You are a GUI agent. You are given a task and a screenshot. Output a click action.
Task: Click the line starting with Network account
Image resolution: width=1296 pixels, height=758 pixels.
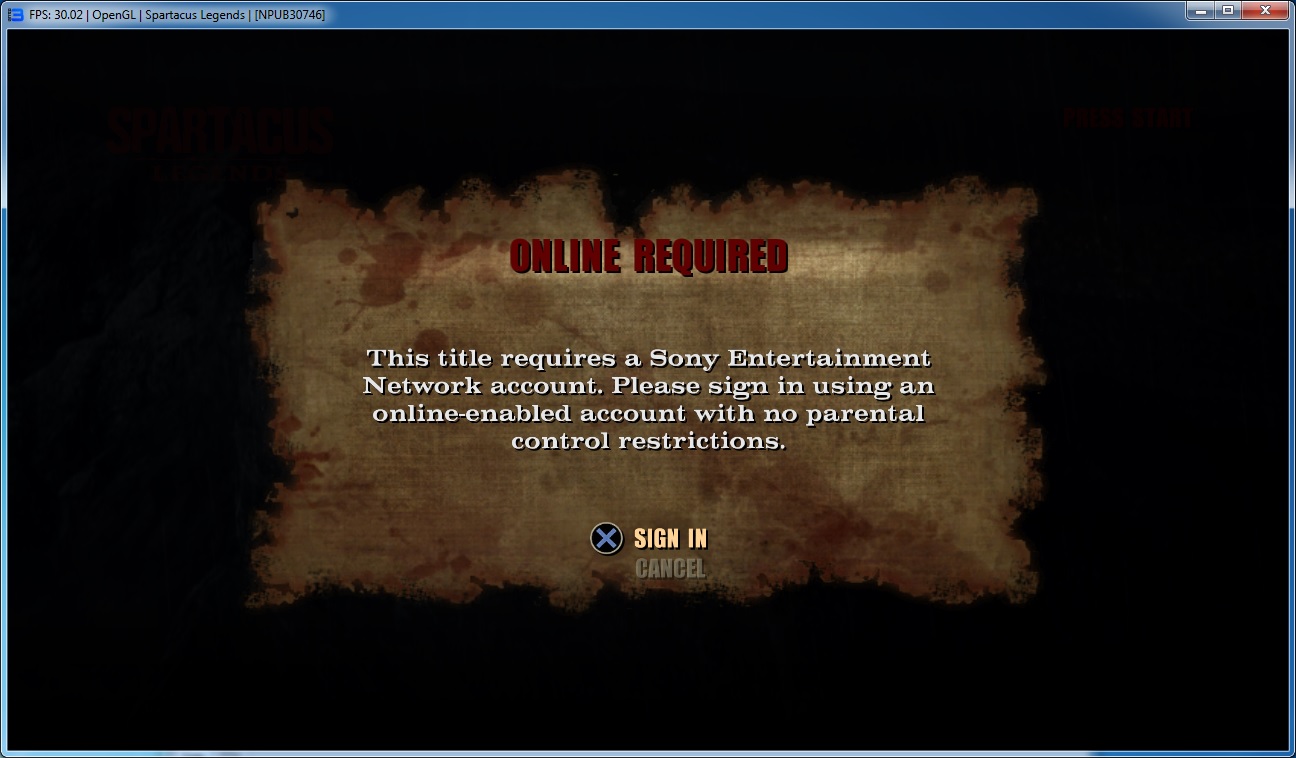[649, 386]
